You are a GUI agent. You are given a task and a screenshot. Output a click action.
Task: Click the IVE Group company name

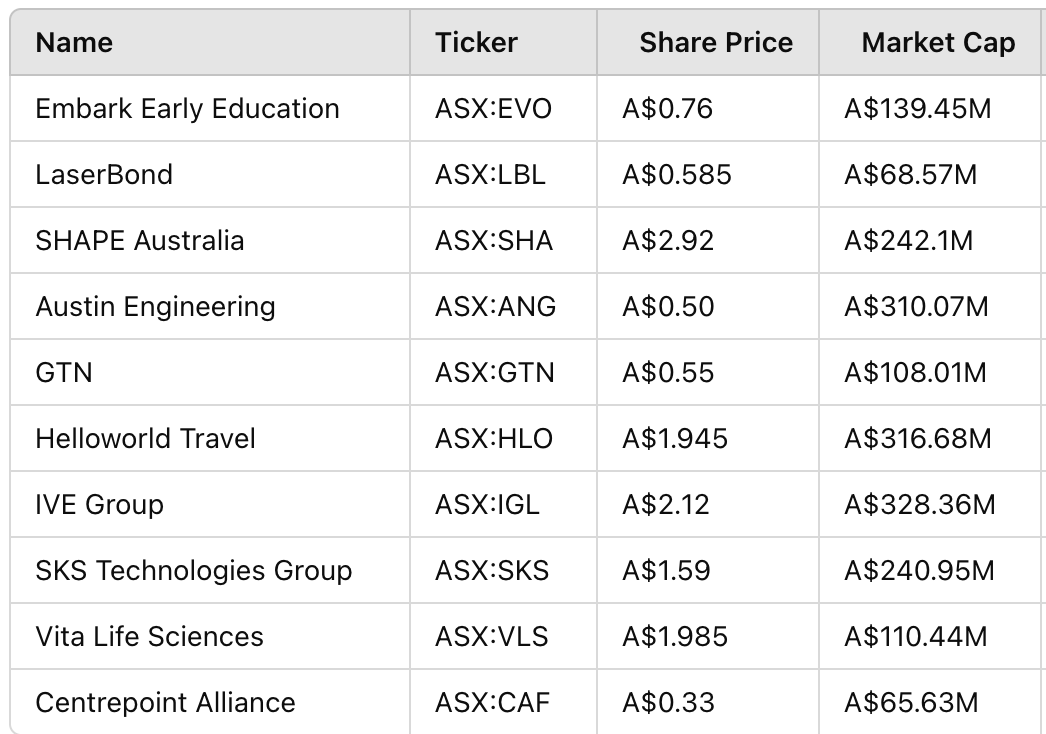coord(99,505)
